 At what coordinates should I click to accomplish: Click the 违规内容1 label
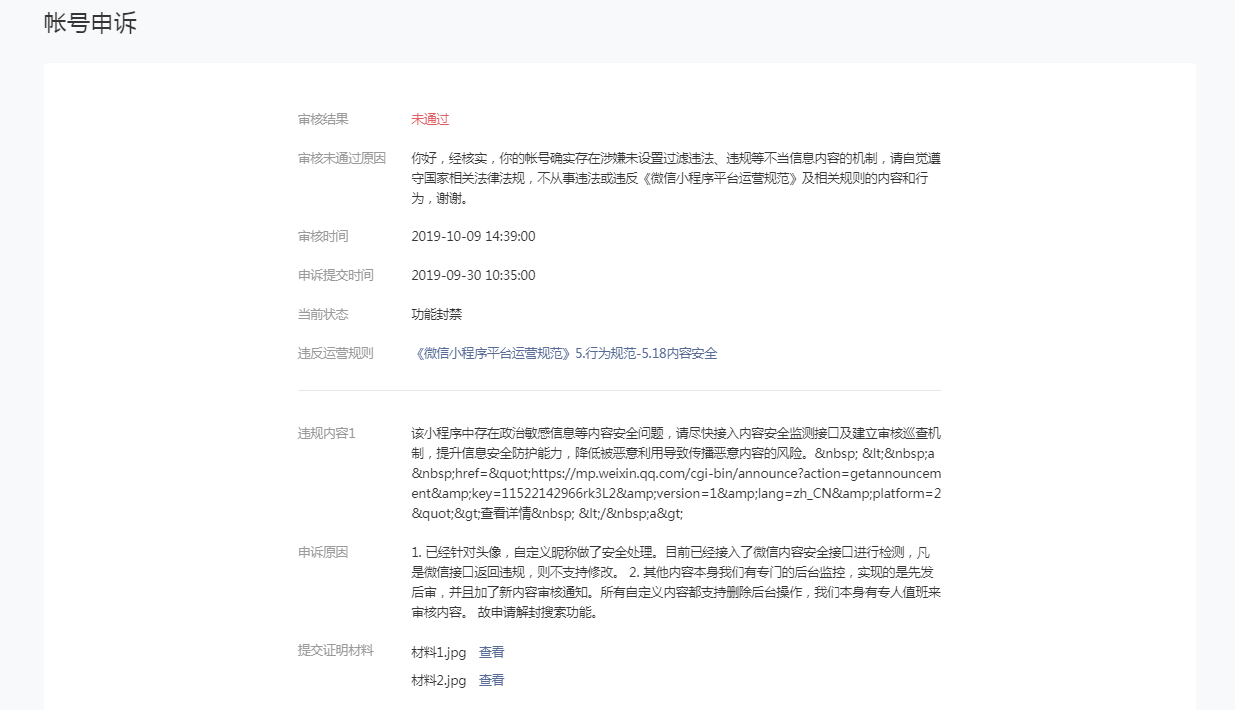[327, 433]
